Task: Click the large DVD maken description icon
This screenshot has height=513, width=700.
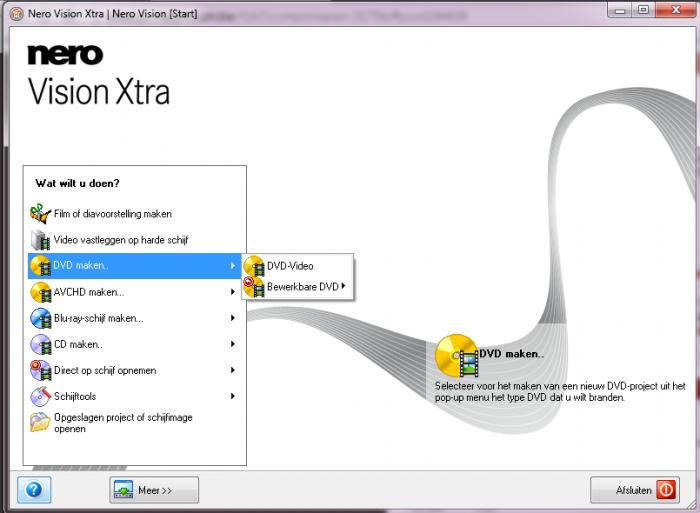Action: 456,356
